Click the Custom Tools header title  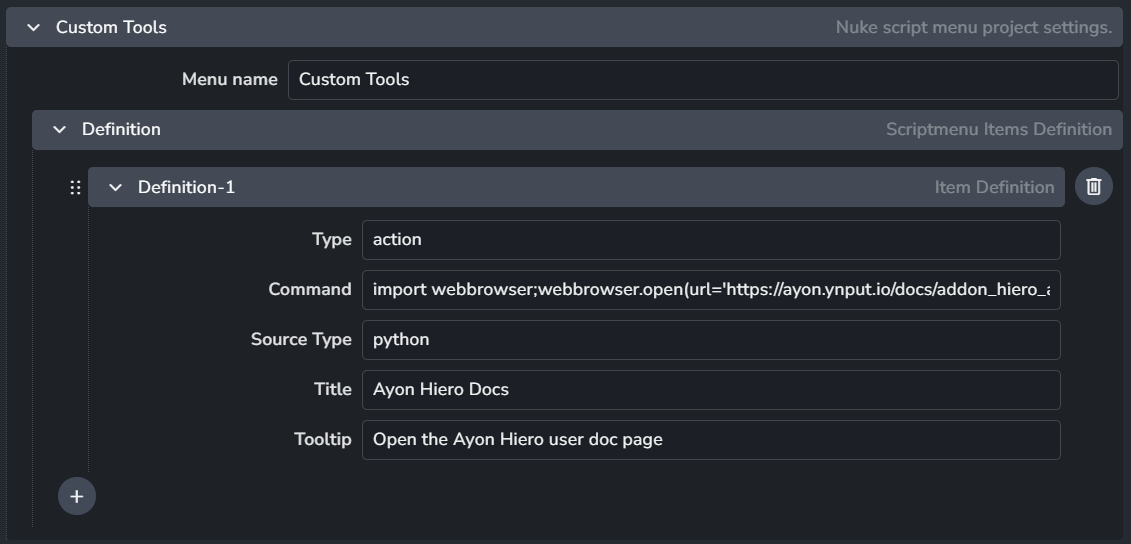pyautogui.click(x=111, y=27)
